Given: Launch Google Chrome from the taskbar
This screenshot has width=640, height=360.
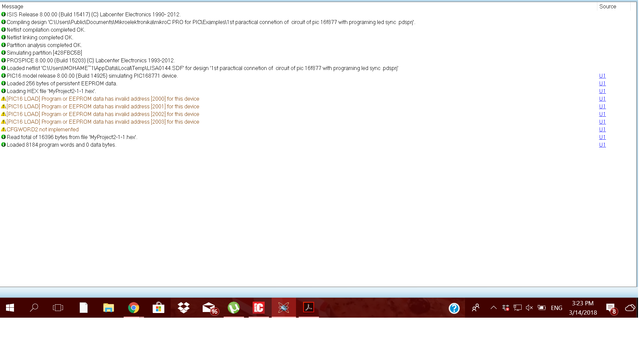Looking at the screenshot, I should pos(133,308).
